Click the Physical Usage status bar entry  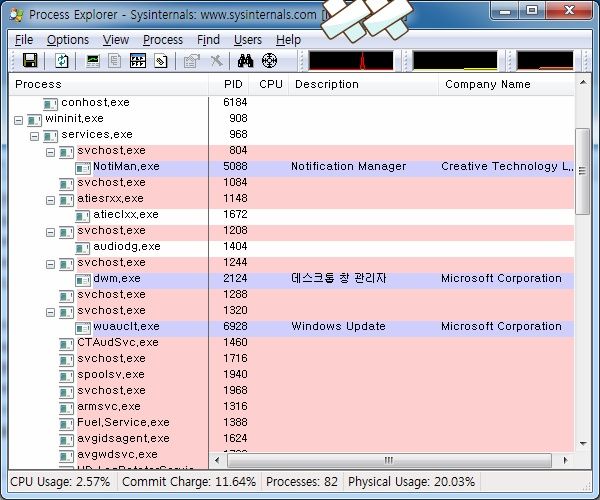tap(411, 481)
